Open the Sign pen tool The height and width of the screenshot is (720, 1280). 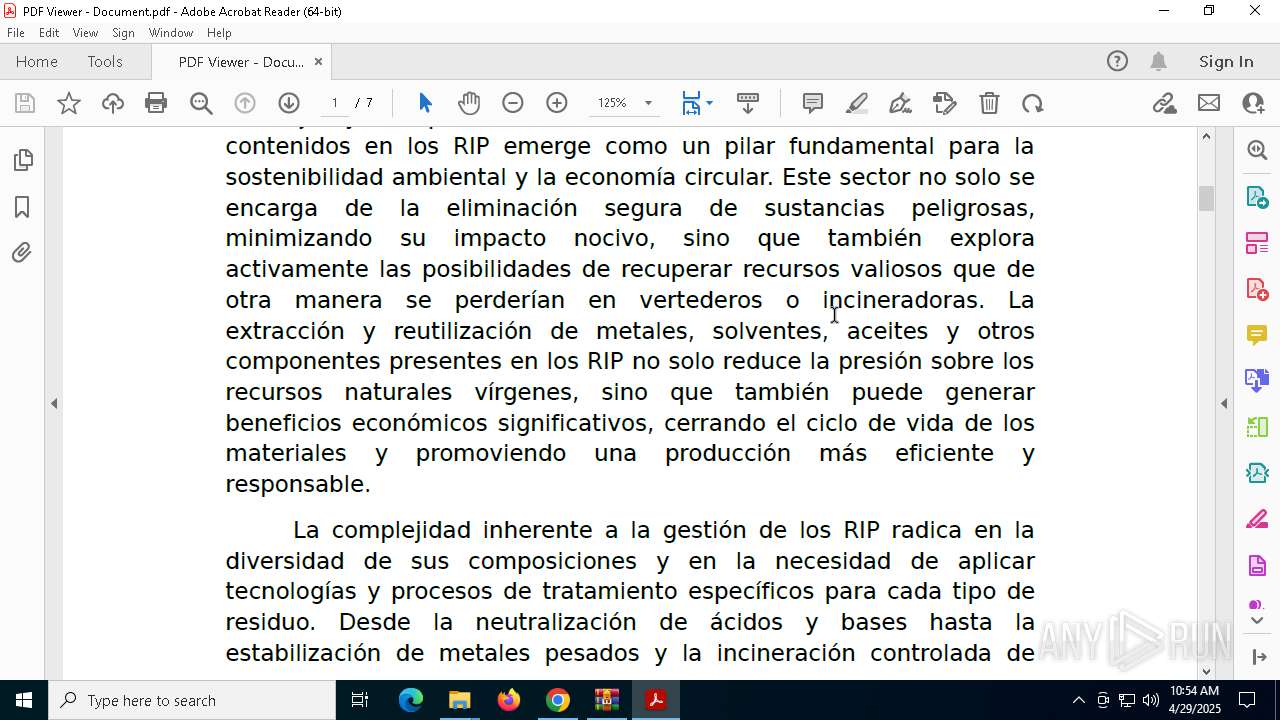pos(900,103)
